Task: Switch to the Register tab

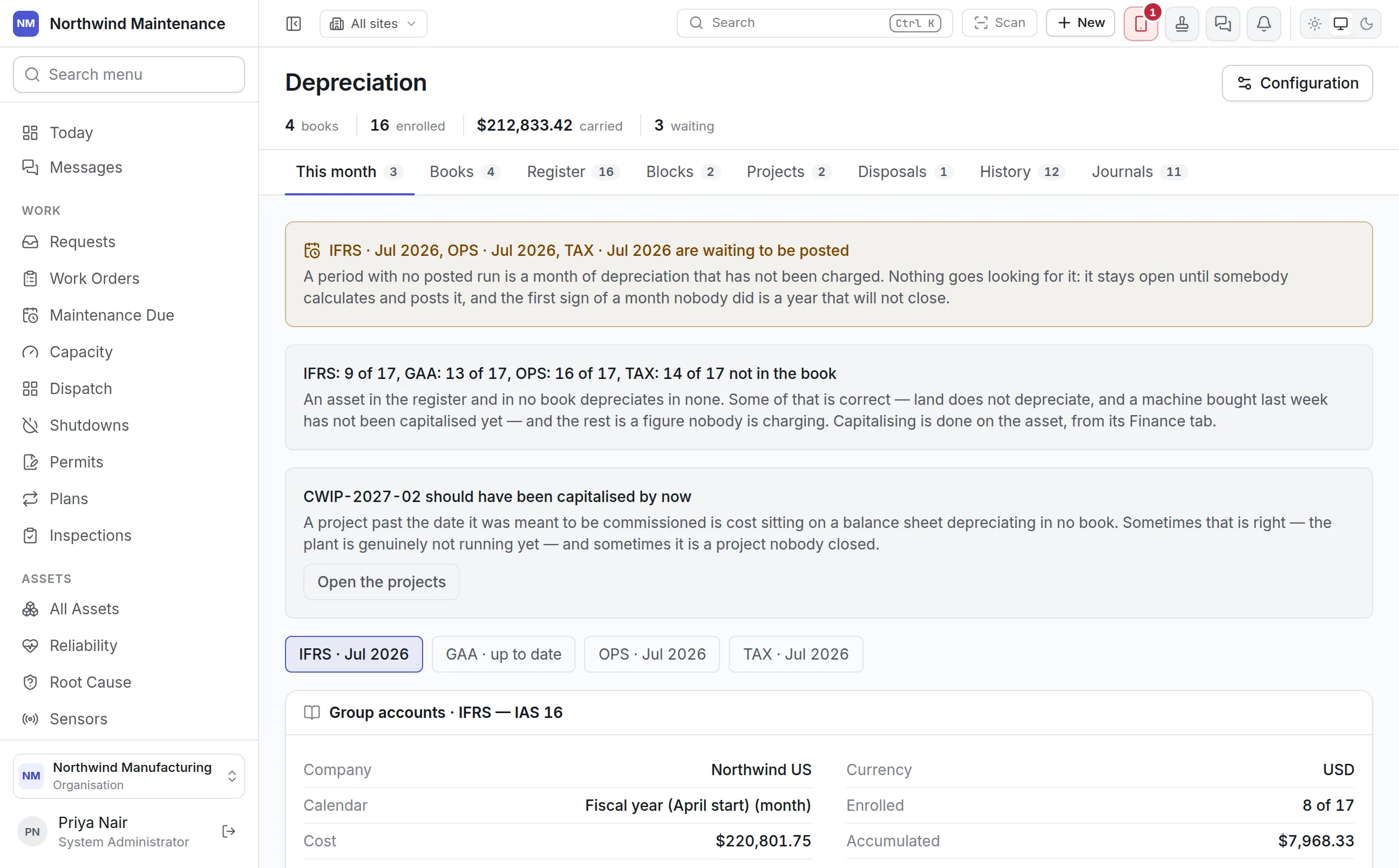Action: click(573, 172)
